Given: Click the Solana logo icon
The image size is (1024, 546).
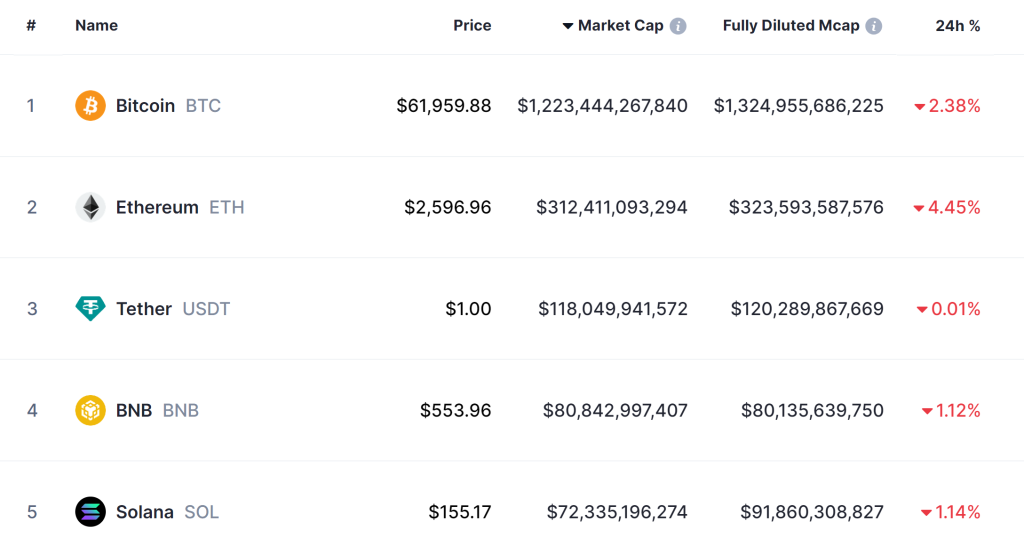Looking at the screenshot, I should point(90,512).
